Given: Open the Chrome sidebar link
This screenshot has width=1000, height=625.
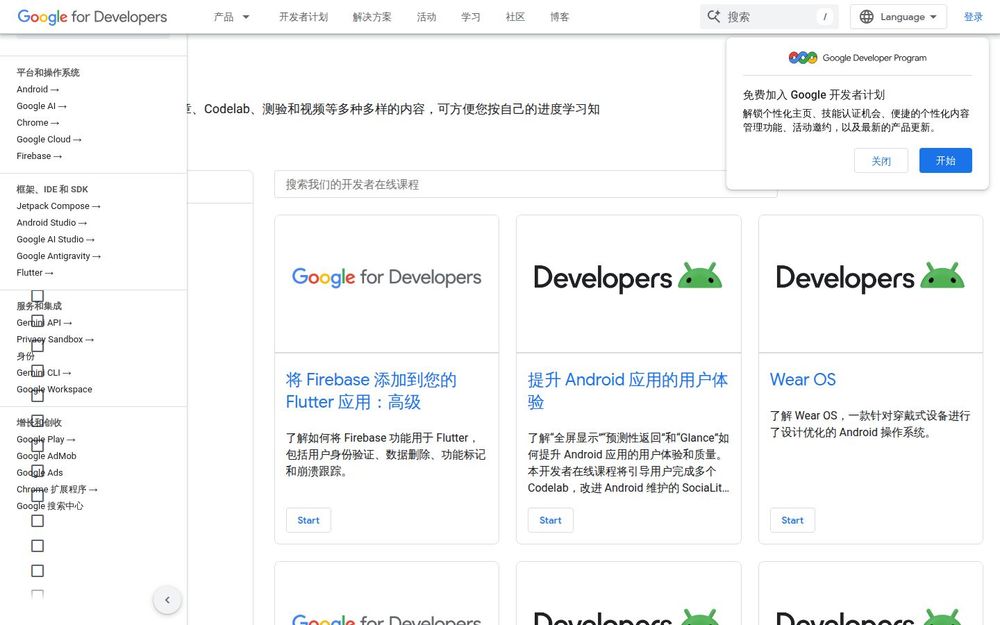Looking at the screenshot, I should click(38, 122).
